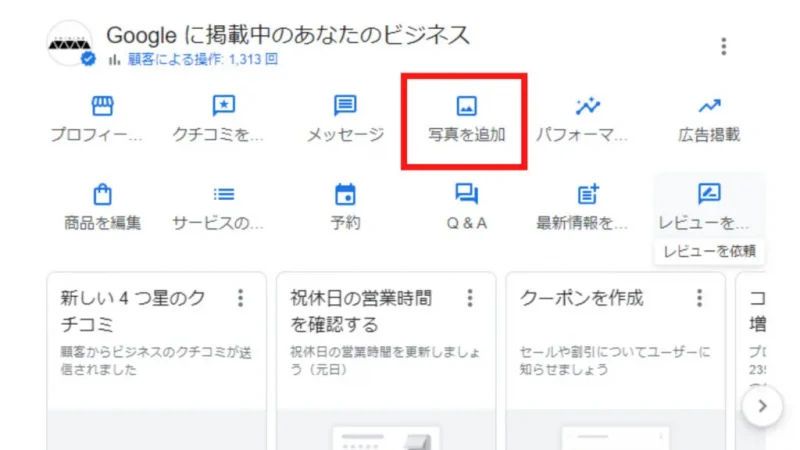
Task: Click the レビューを依頼 tooltip label
Action: point(709,251)
